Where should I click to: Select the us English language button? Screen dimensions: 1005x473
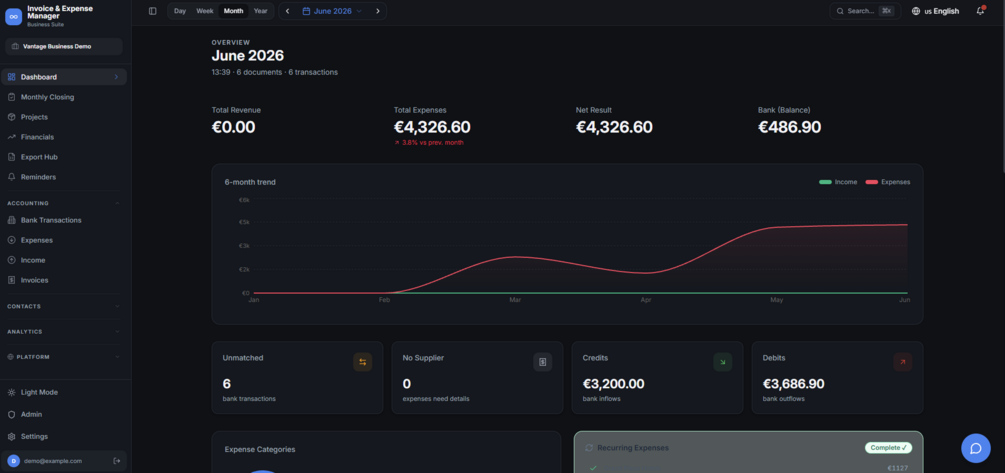935,11
